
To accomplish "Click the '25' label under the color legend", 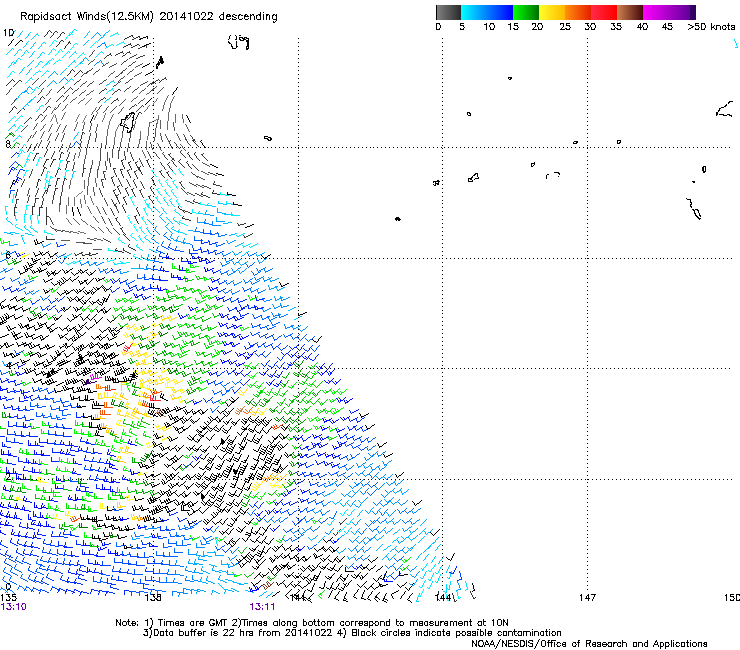I will coord(565,27).
